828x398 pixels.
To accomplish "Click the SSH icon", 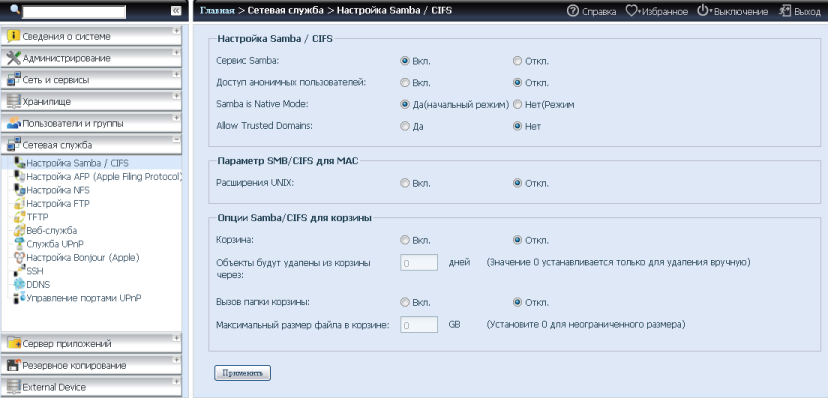I will coord(20,271).
